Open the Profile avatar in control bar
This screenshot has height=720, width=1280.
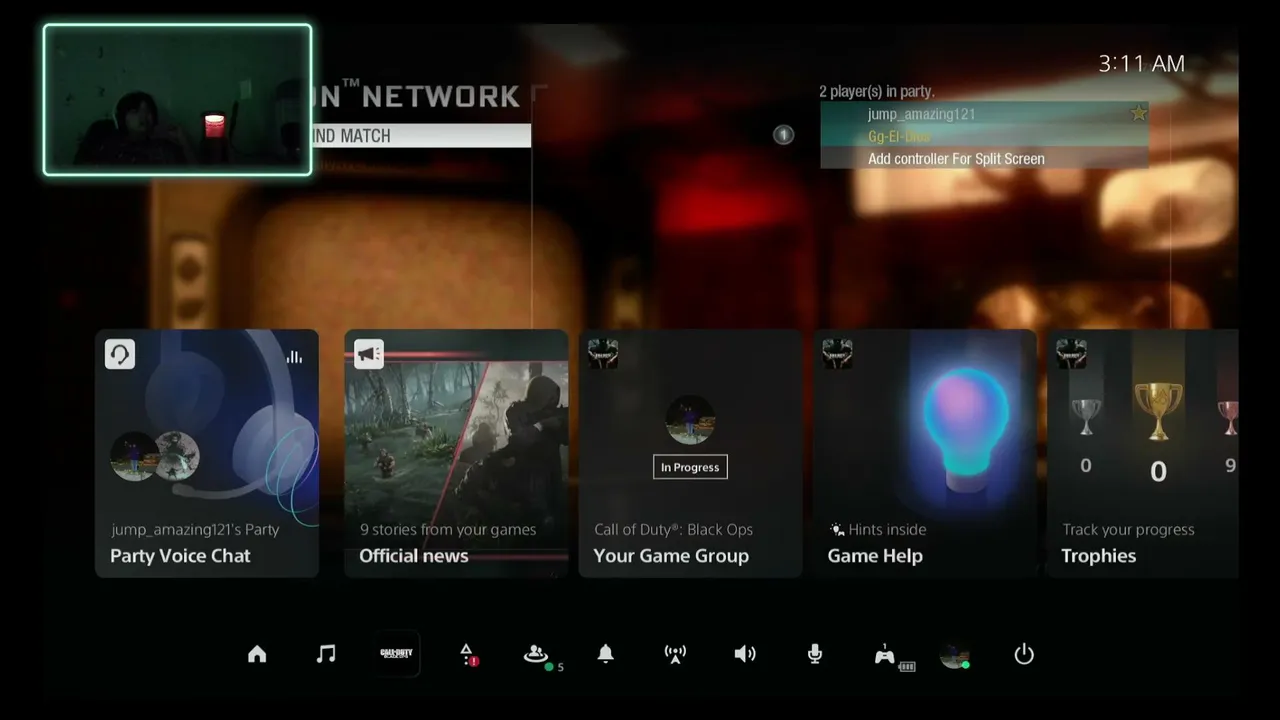(954, 655)
